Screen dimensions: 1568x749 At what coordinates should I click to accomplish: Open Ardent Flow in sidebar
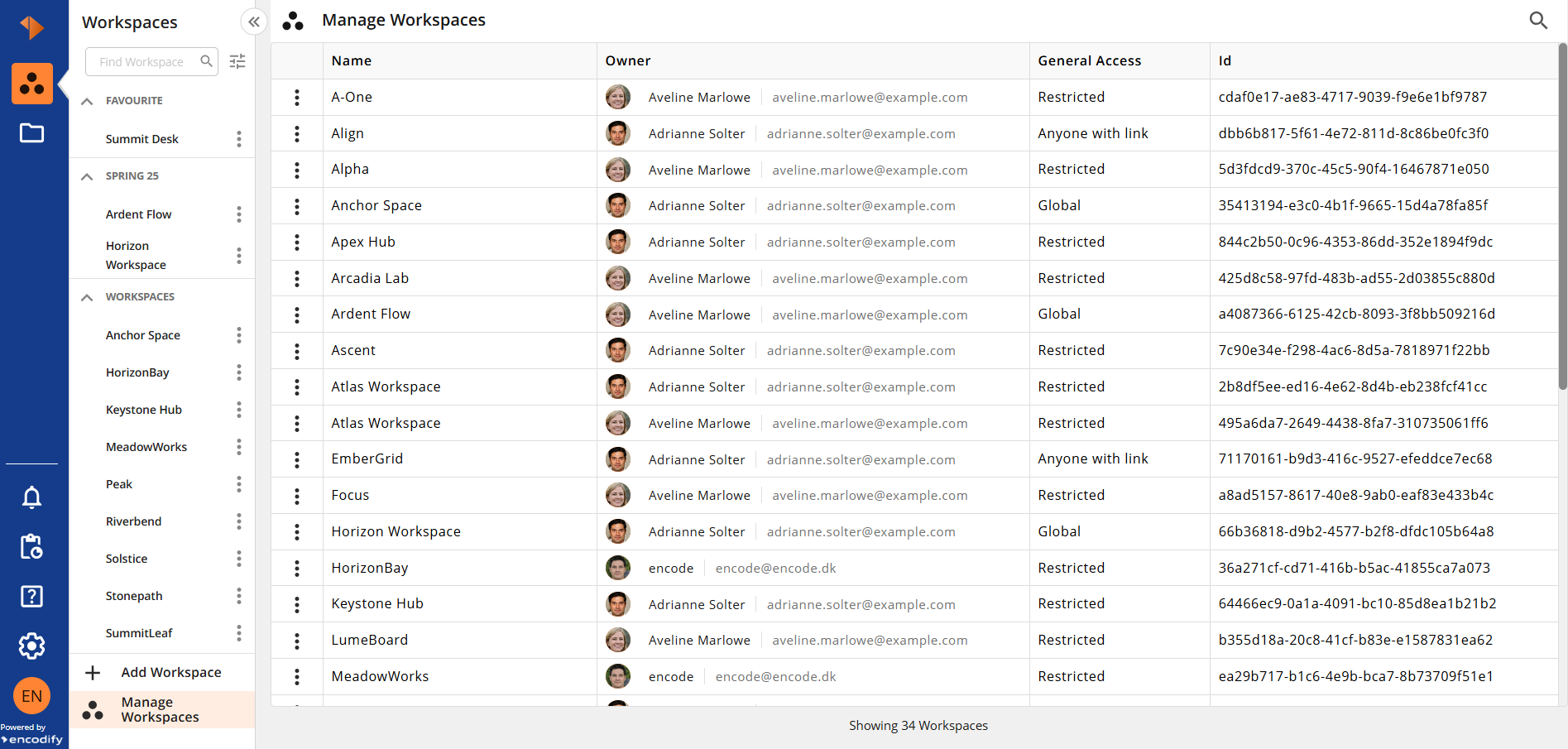coord(138,214)
